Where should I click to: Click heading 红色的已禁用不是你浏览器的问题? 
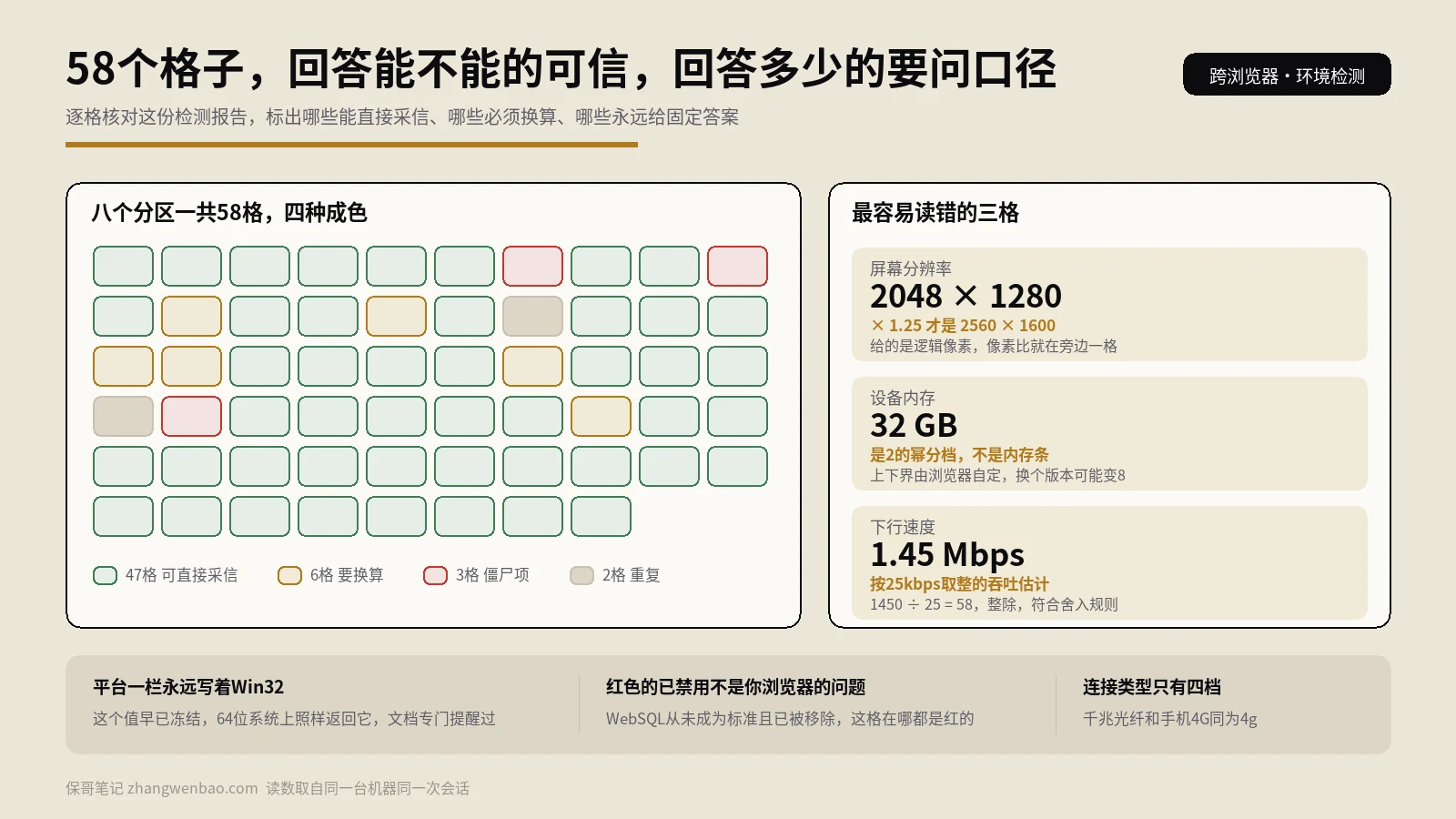[736, 687]
